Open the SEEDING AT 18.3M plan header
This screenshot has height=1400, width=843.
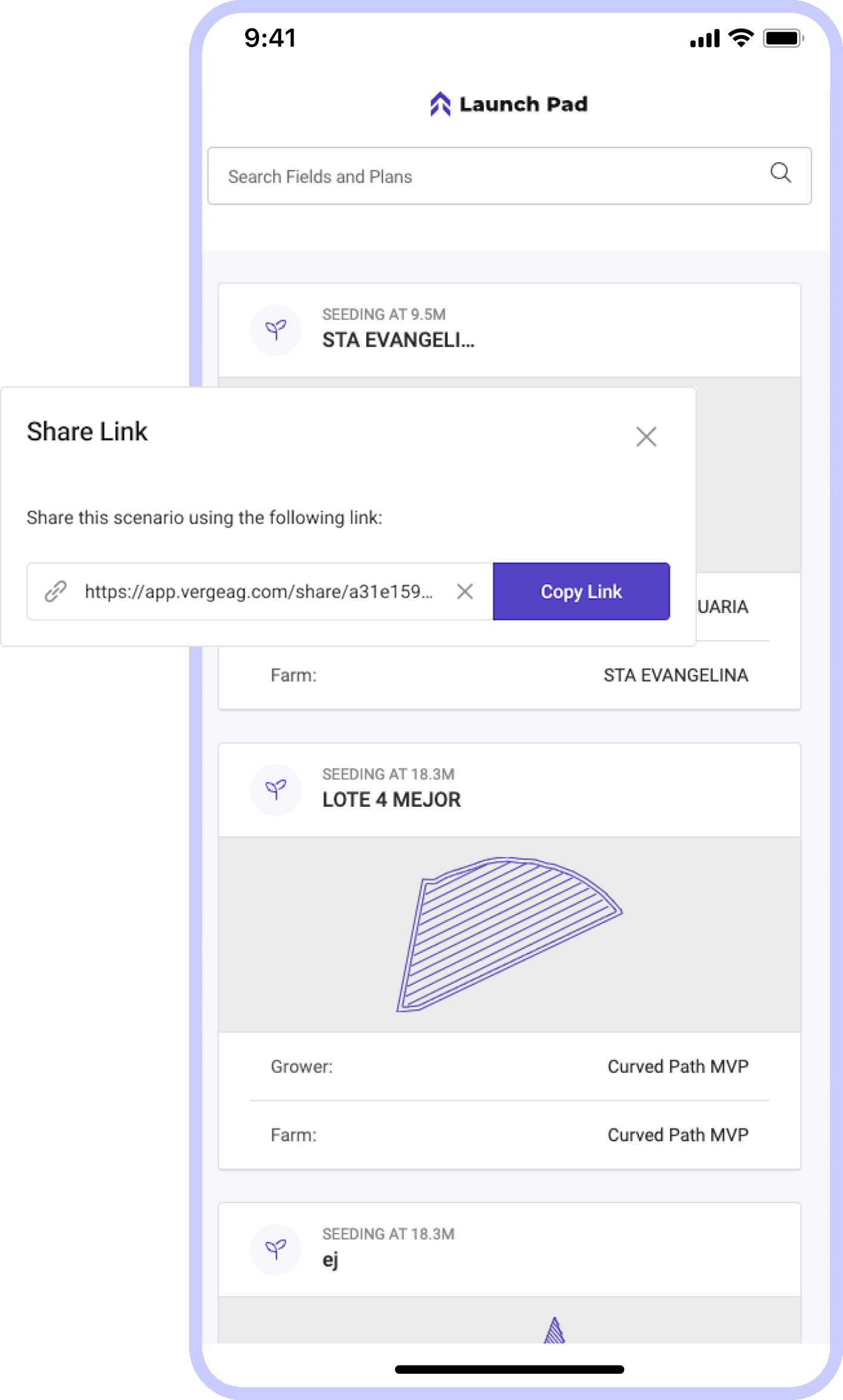388,773
